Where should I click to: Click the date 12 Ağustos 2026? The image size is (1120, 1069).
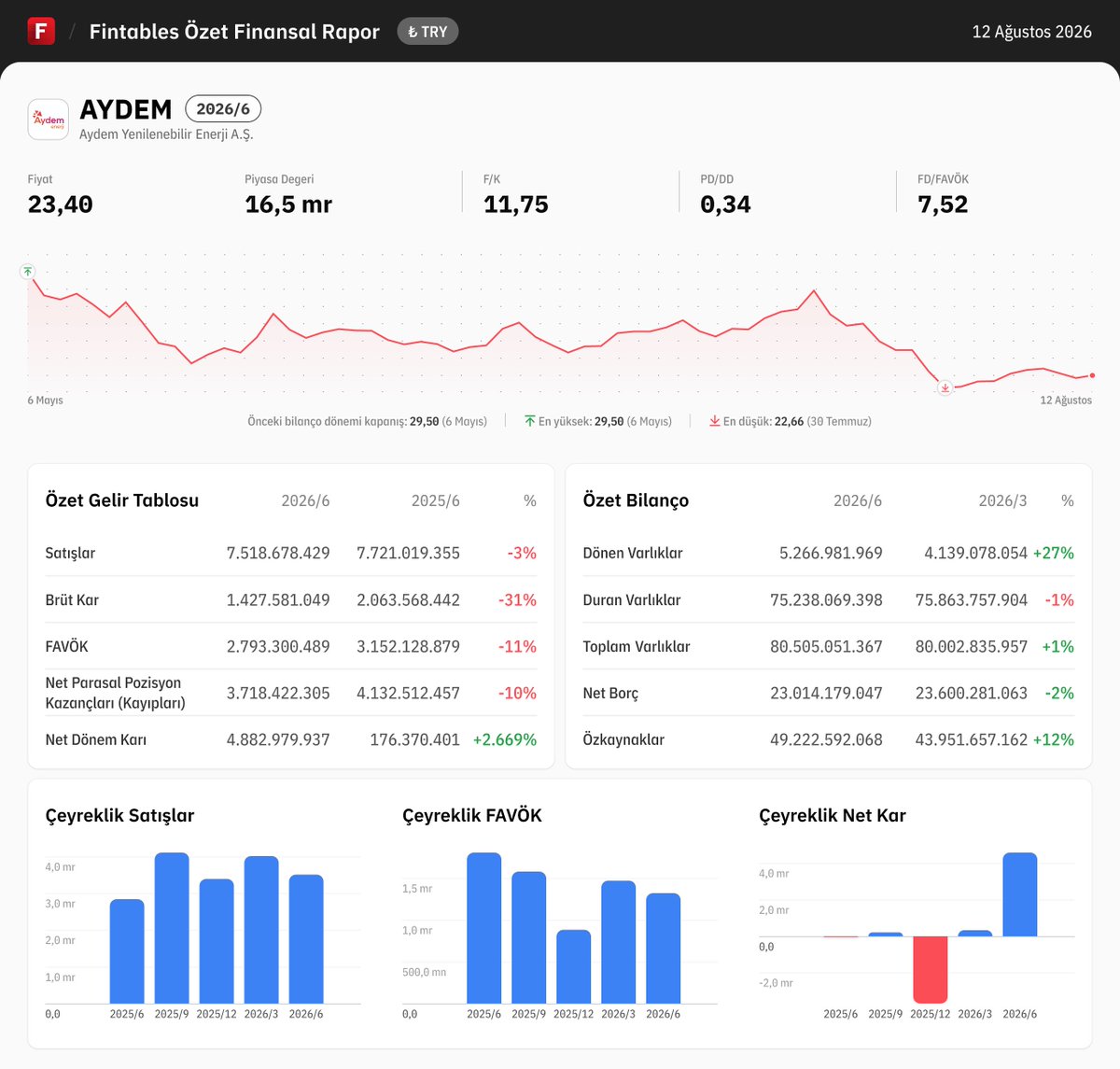[1031, 32]
